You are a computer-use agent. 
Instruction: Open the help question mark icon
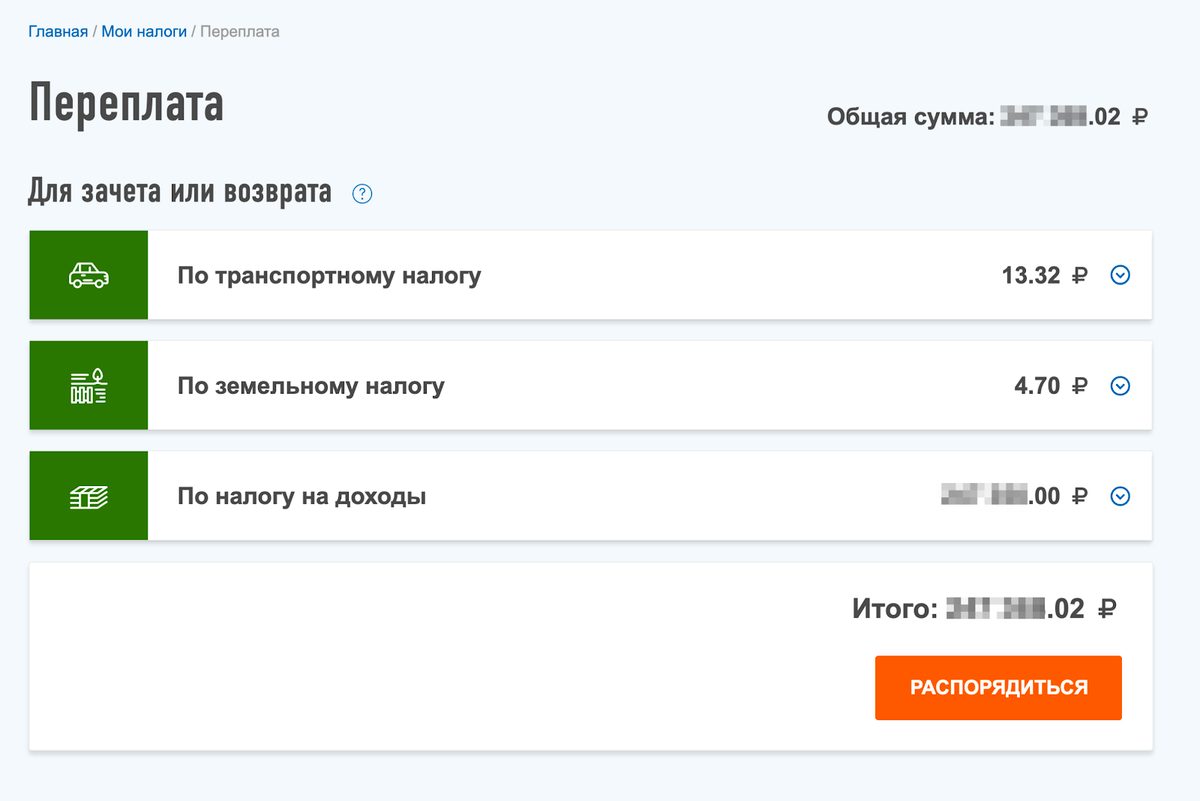[362, 194]
